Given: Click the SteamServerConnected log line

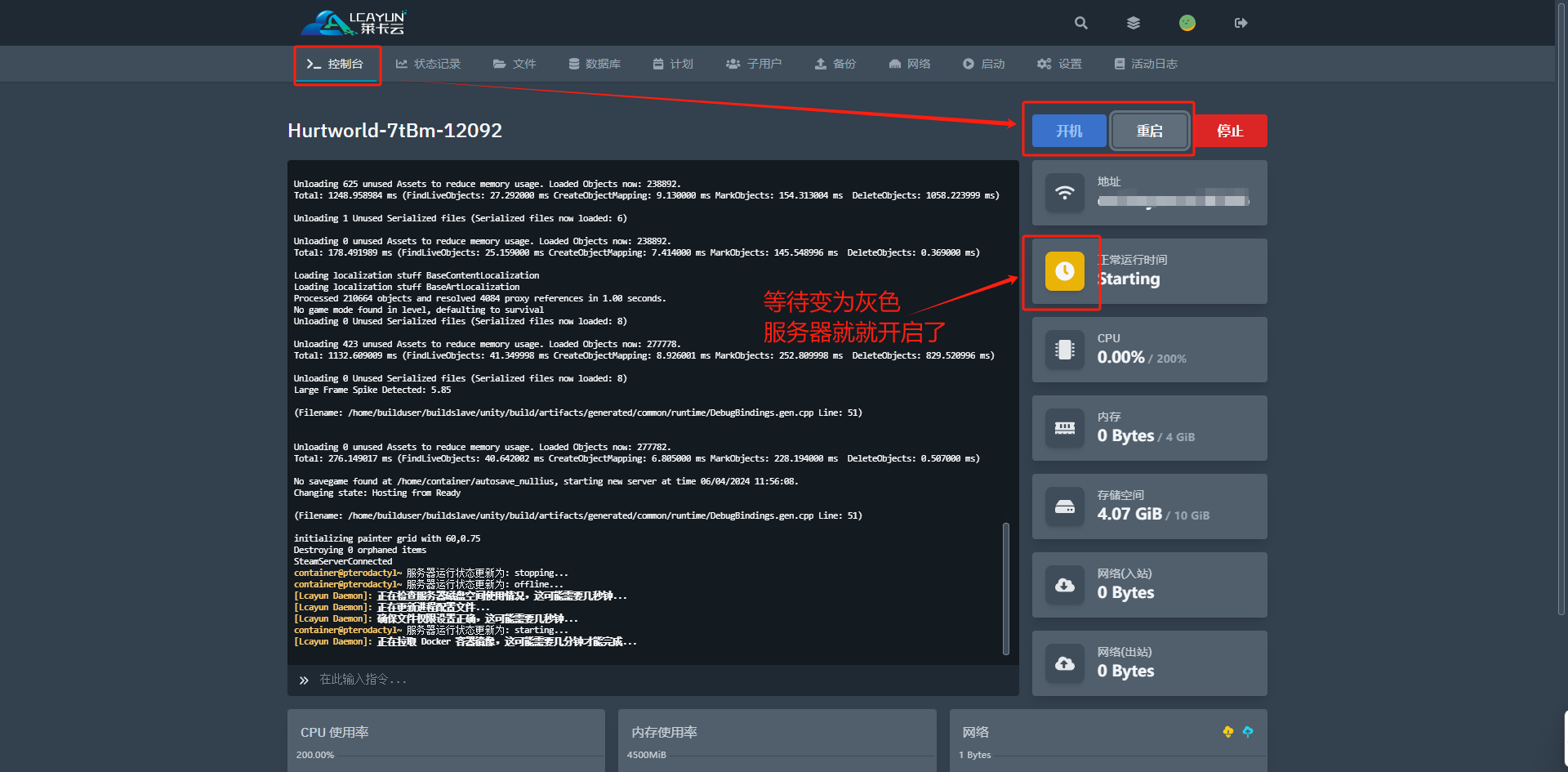Looking at the screenshot, I should tap(343, 561).
